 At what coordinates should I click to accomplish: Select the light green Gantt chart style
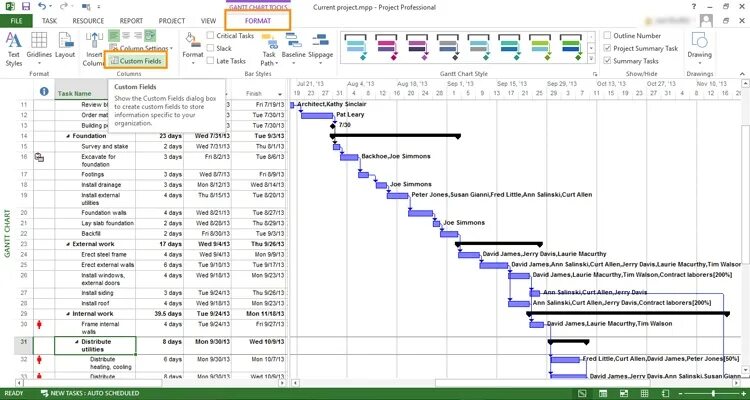(x=540, y=47)
